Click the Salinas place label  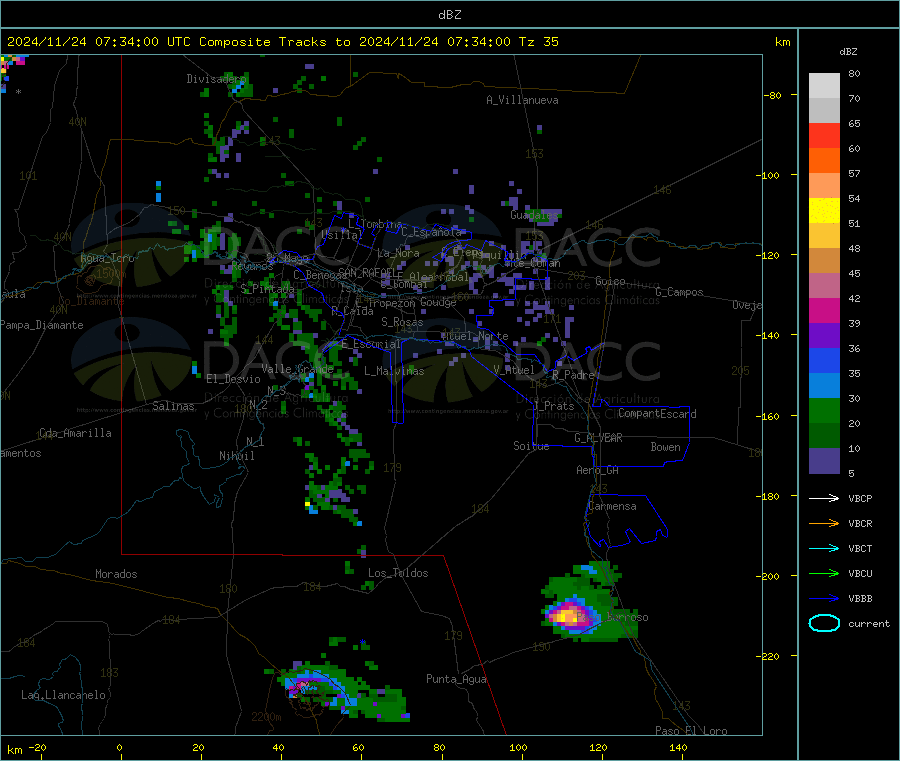(x=173, y=406)
